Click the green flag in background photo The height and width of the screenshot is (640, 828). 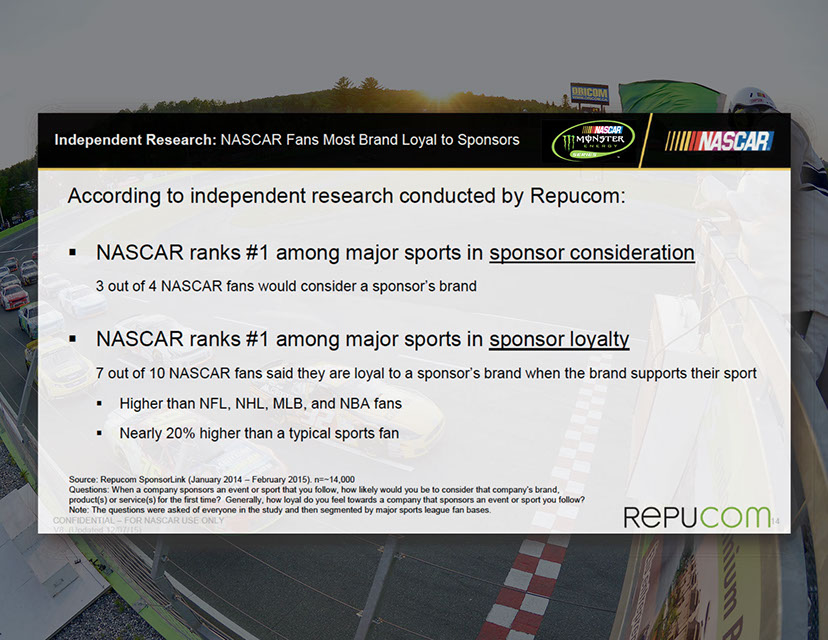click(x=656, y=97)
